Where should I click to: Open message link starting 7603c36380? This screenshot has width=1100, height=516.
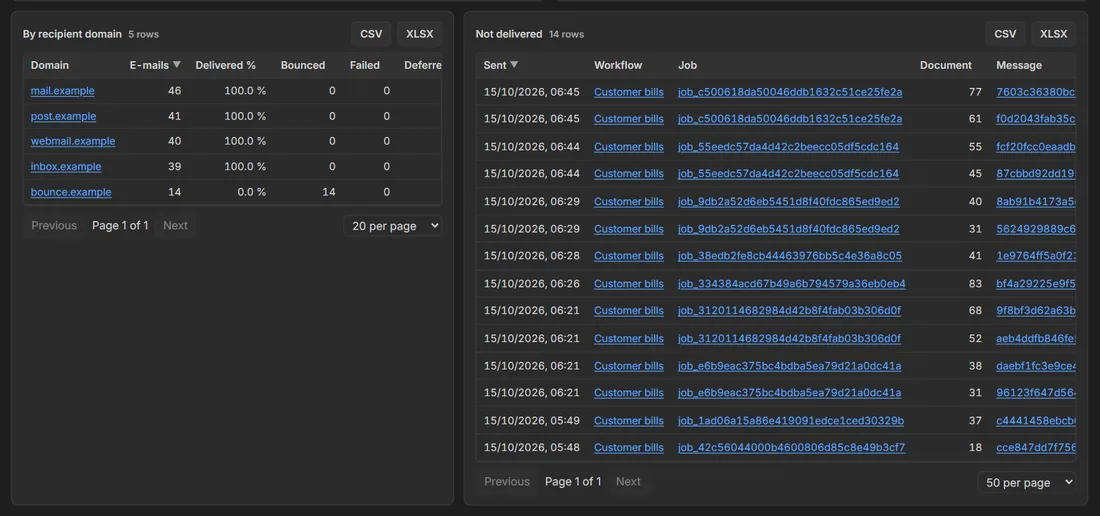coord(1035,92)
